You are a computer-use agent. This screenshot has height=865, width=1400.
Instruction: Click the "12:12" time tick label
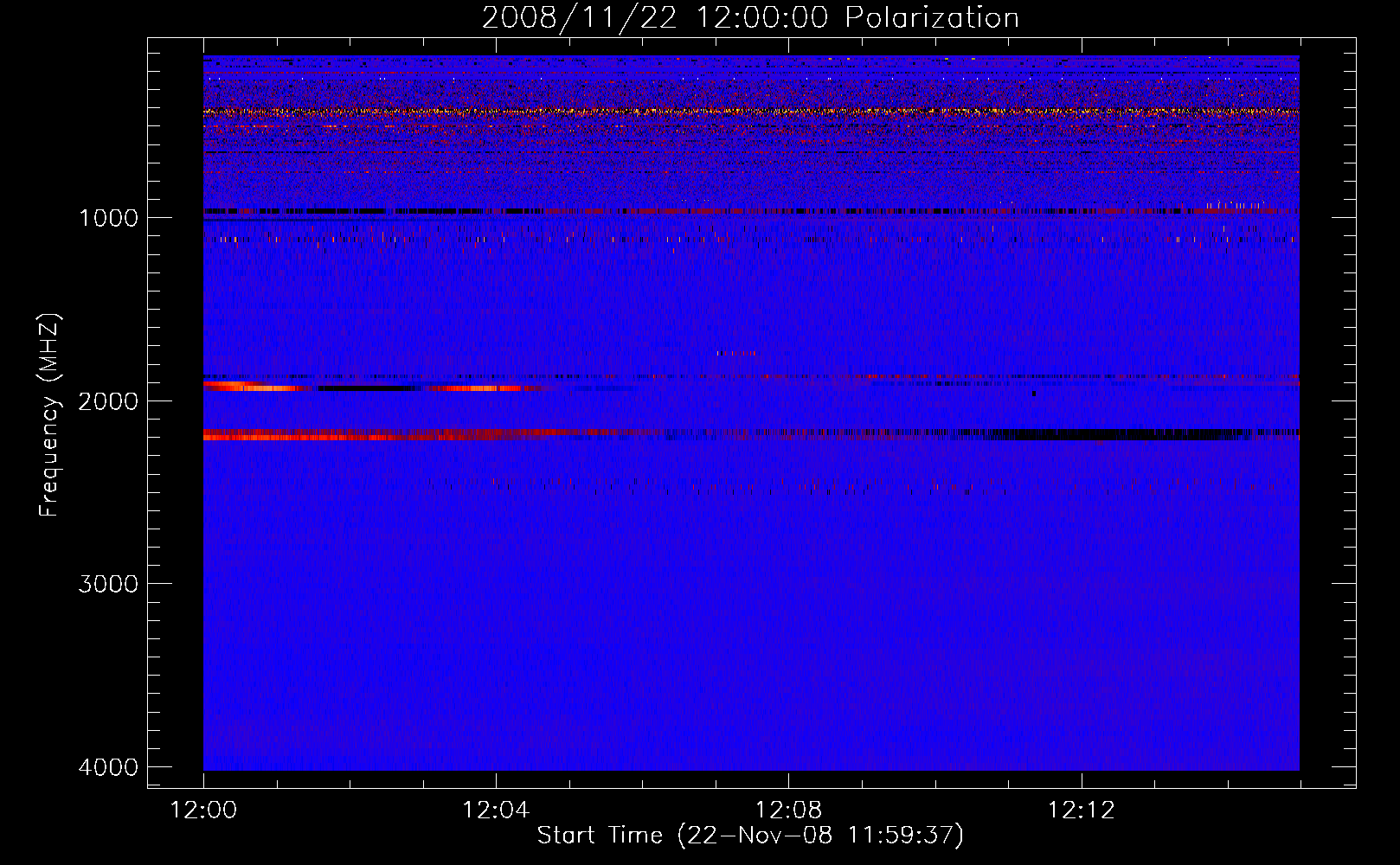[1081, 811]
